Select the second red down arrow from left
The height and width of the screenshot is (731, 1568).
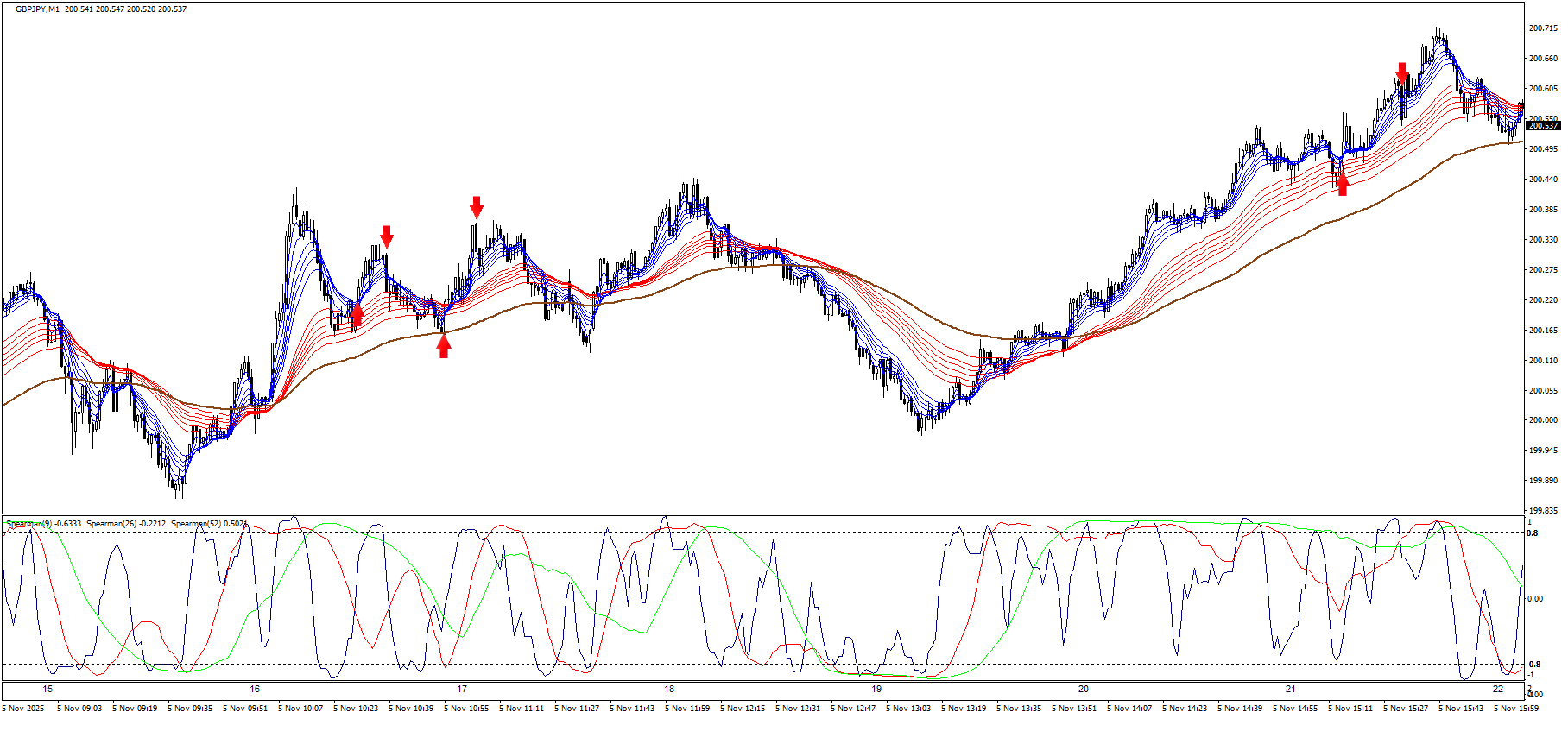477,206
